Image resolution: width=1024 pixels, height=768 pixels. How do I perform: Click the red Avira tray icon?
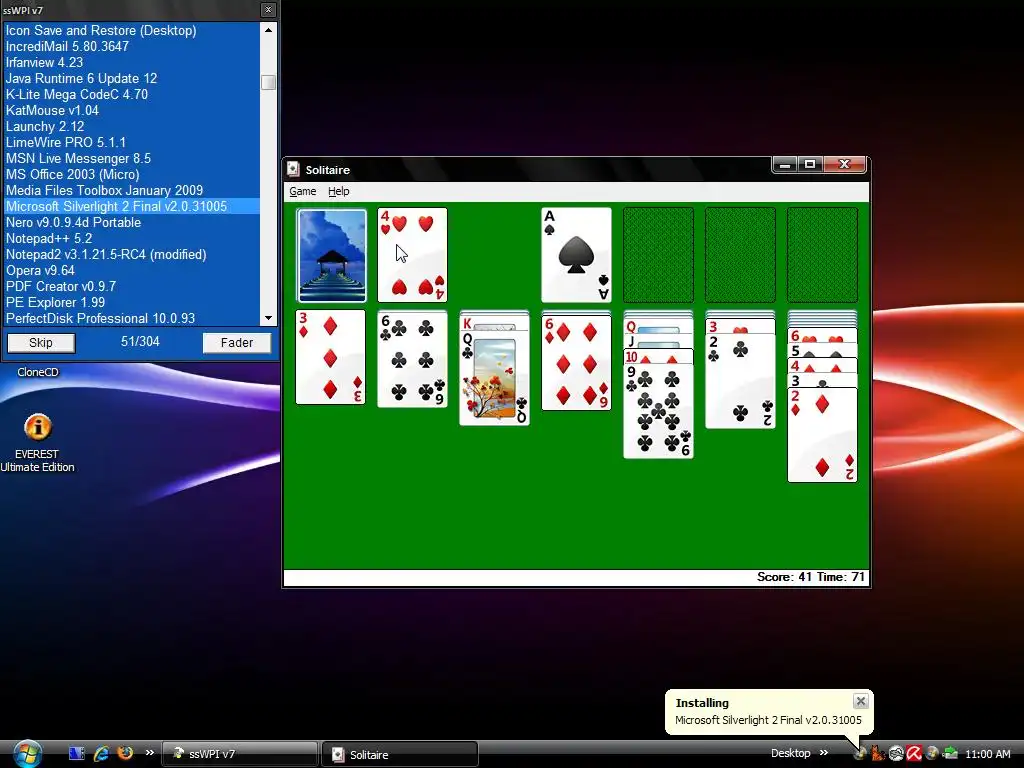[914, 754]
